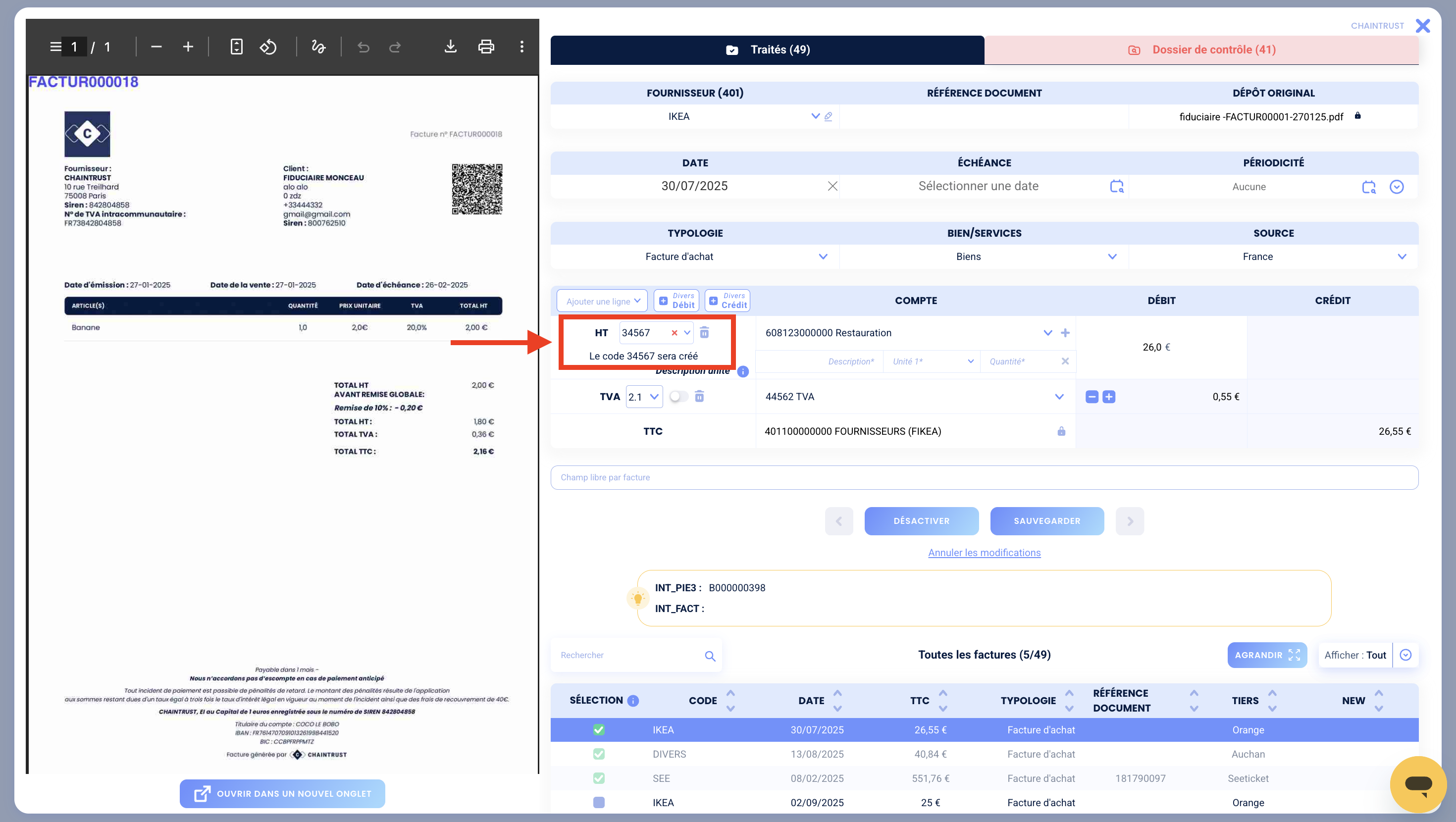Viewport: 1456px width, 822px height.
Task: Close the invoice editing panel
Action: pos(1423,25)
